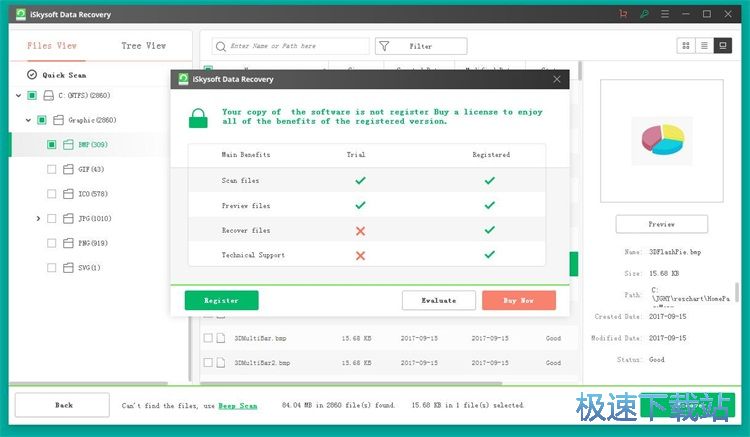Click the filter funnel icon
This screenshot has width=750, height=437.
click(x=384, y=46)
